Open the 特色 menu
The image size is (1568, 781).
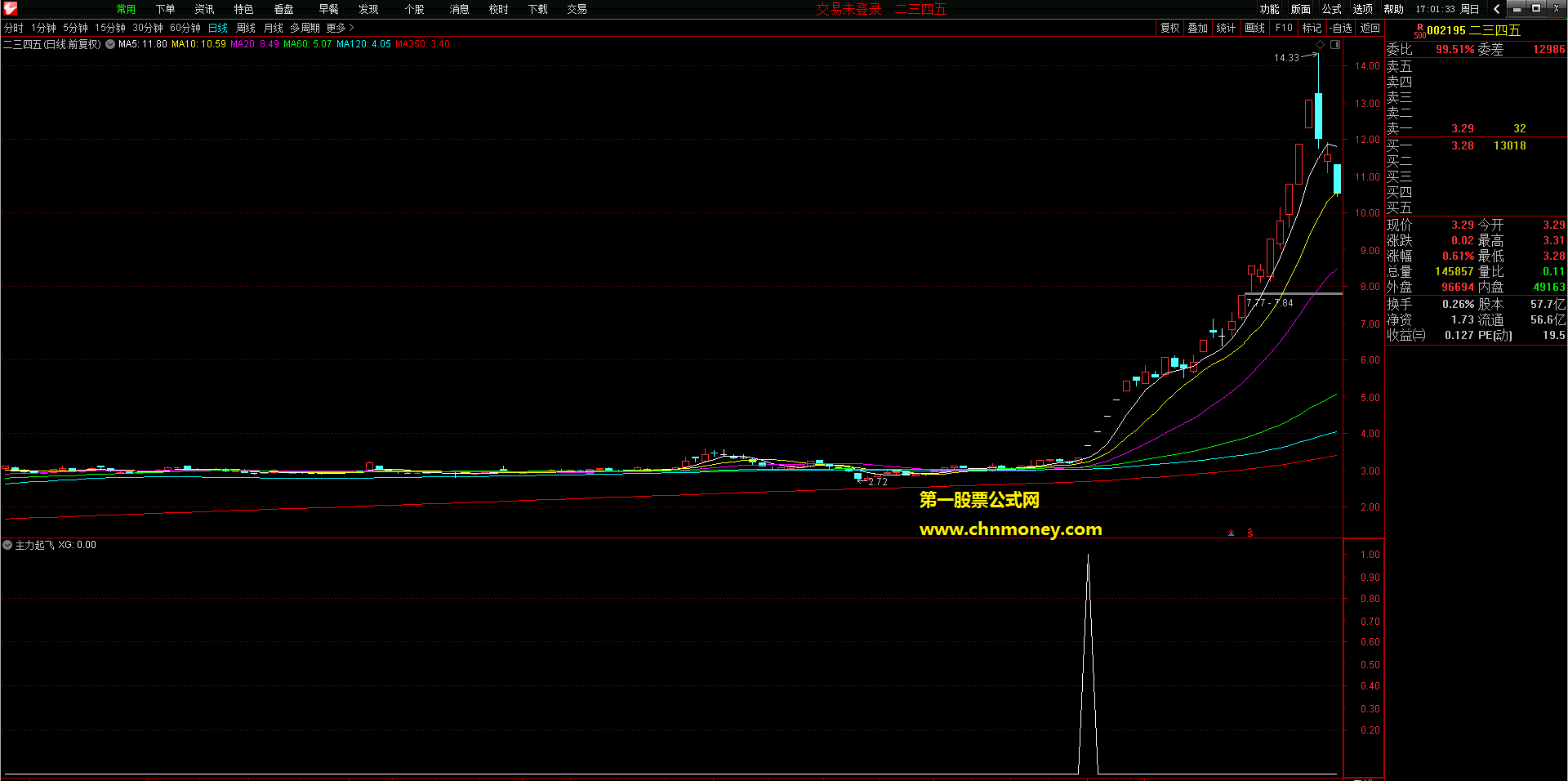point(243,9)
